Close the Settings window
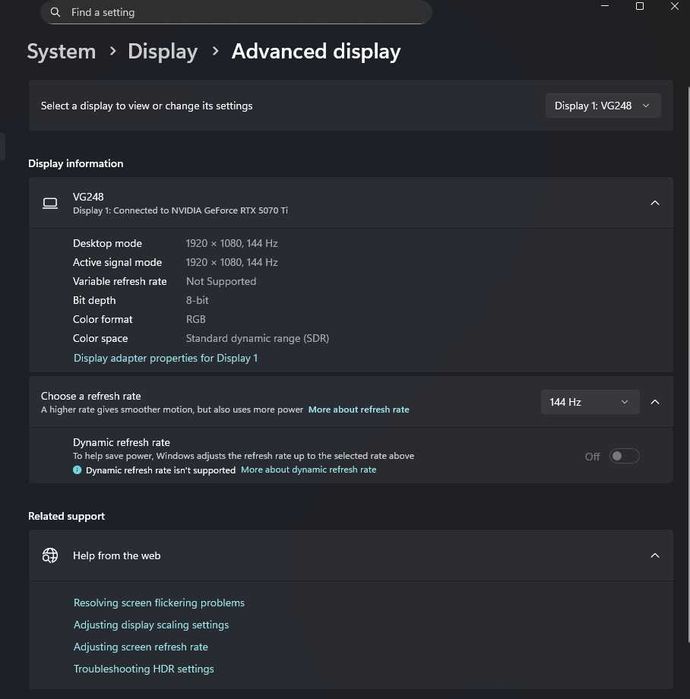Image resolution: width=690 pixels, height=699 pixels. pyautogui.click(x=674, y=6)
